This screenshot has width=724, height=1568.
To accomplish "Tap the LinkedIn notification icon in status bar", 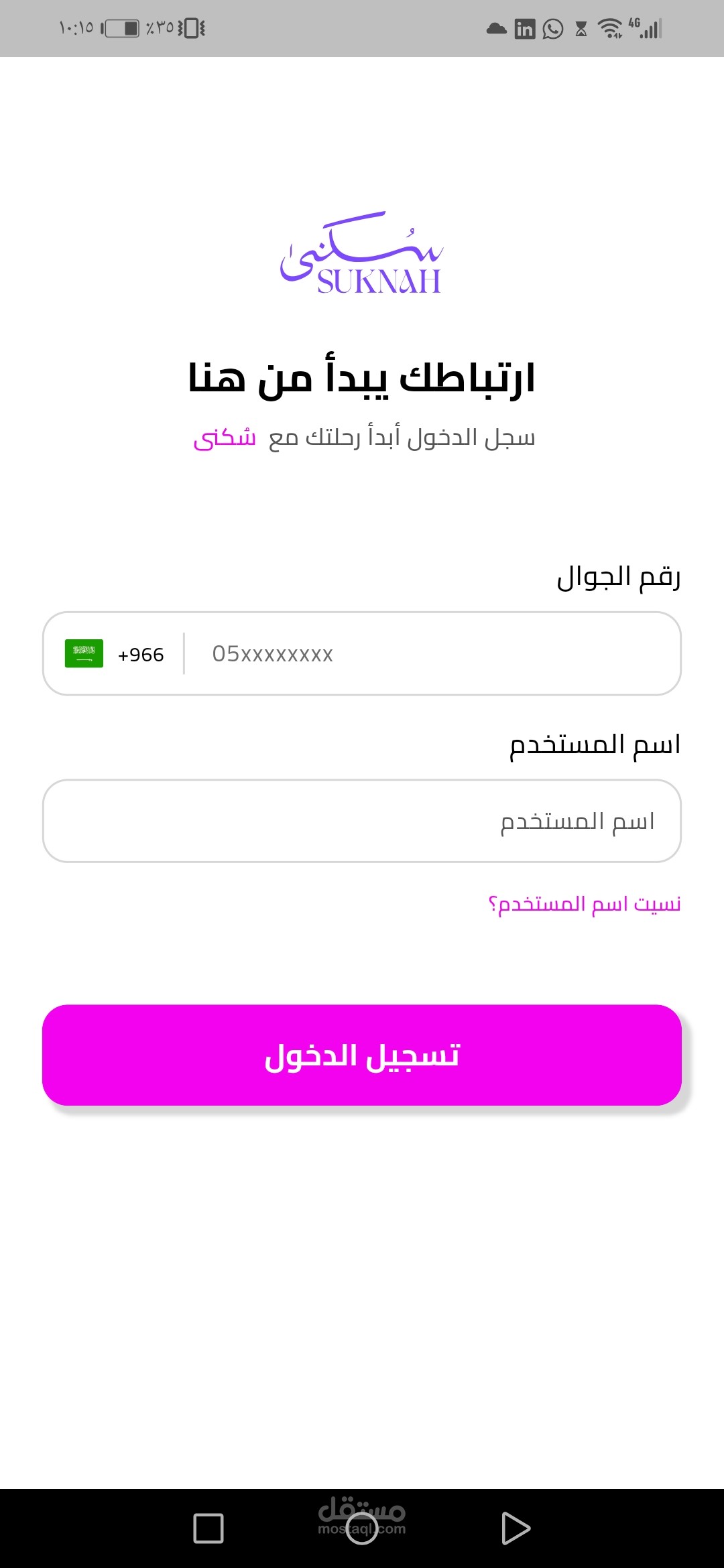I will (525, 29).
